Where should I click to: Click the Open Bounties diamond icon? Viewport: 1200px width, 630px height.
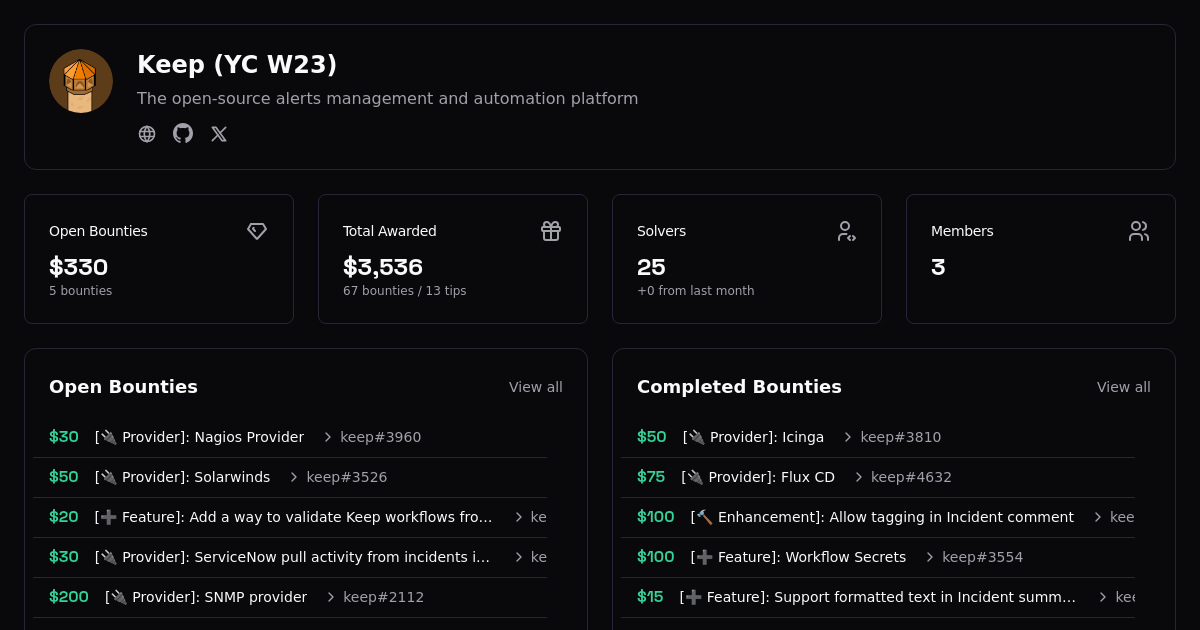[x=257, y=231]
